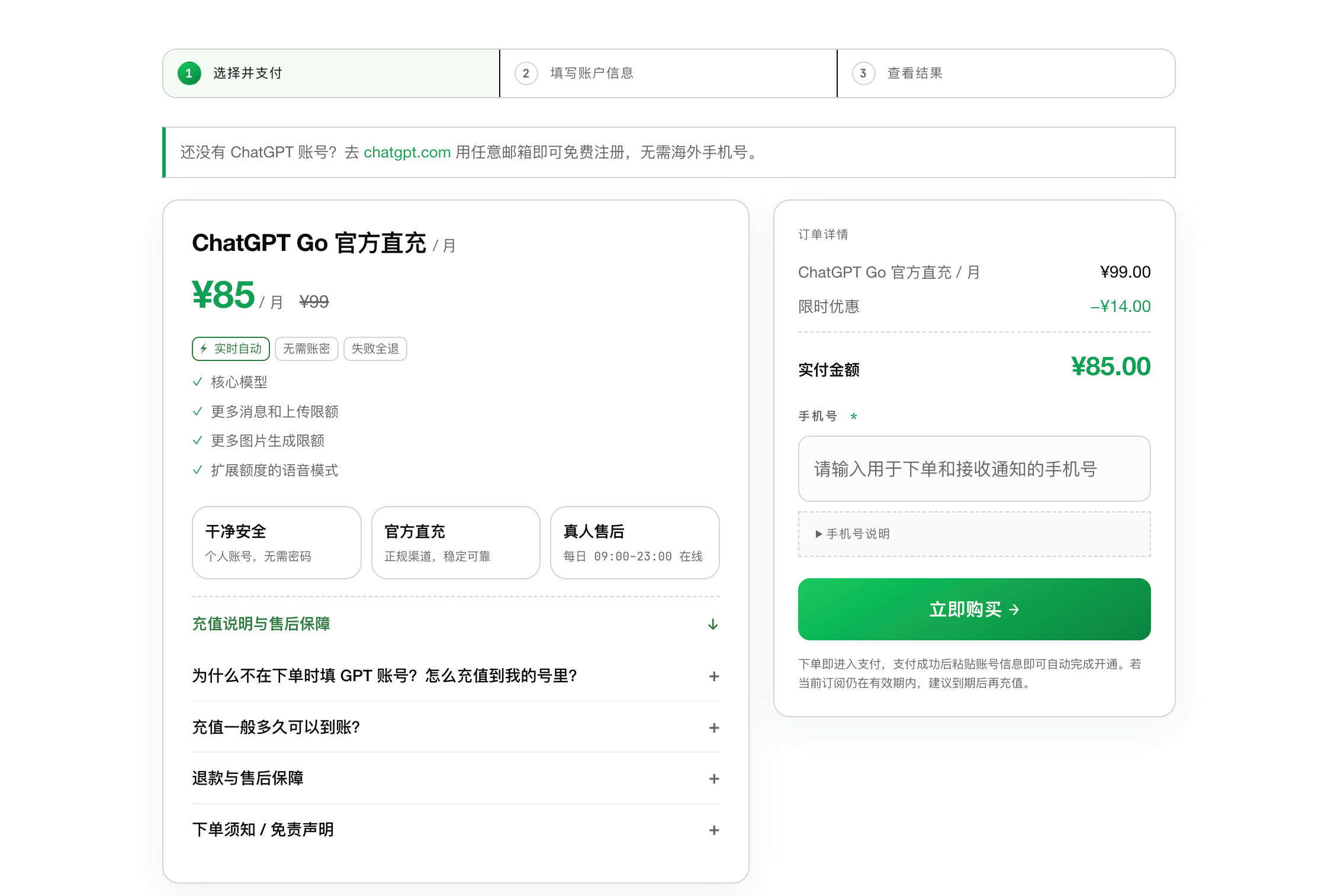Click the green '¥85' monthly price
The width and height of the screenshot is (1331, 896).
tap(224, 295)
